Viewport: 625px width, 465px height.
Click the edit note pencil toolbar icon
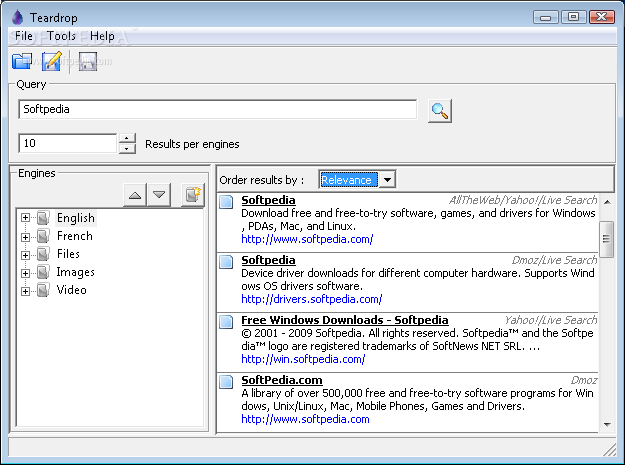52,61
